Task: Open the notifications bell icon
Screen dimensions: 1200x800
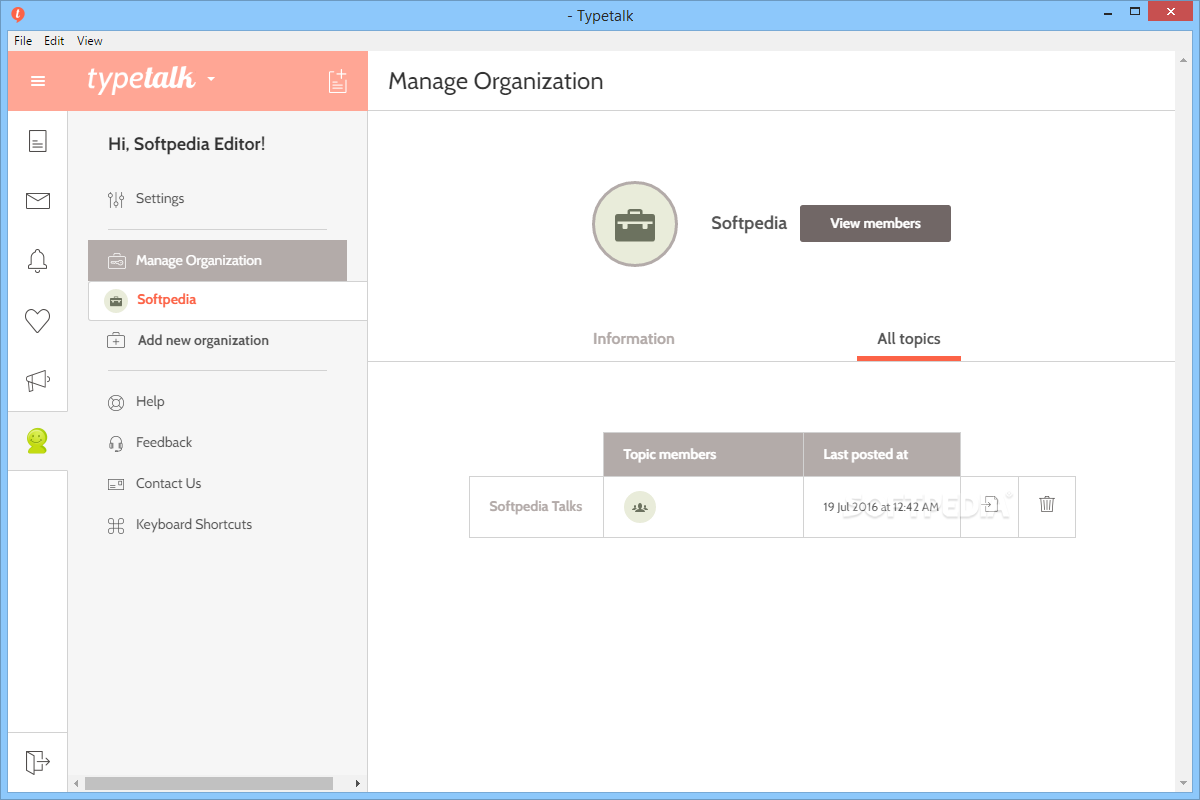Action: coord(38,261)
